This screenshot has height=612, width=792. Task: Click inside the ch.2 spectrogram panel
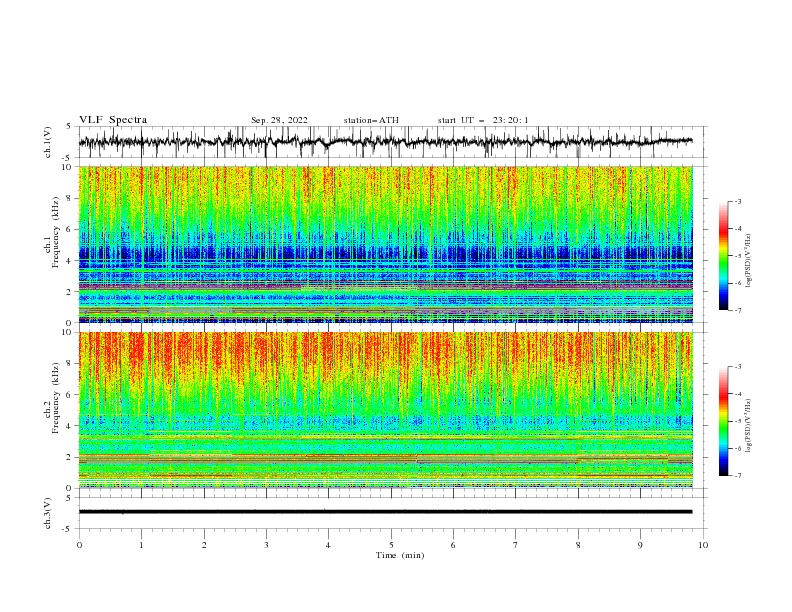pos(385,410)
